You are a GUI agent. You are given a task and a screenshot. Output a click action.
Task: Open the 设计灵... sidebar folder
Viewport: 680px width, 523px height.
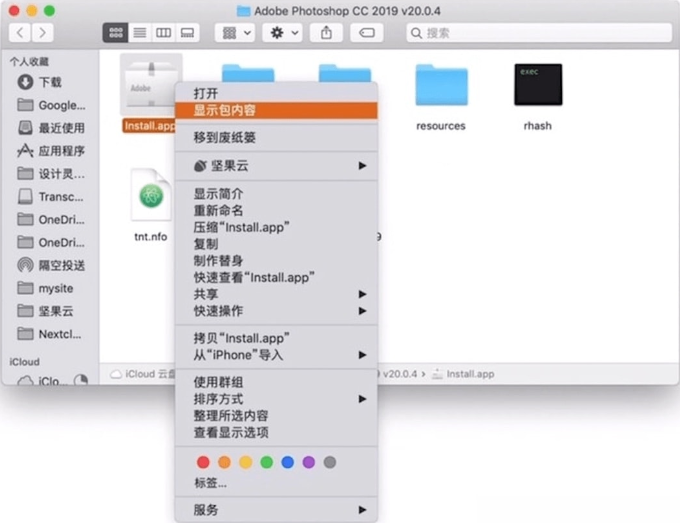coord(51,174)
